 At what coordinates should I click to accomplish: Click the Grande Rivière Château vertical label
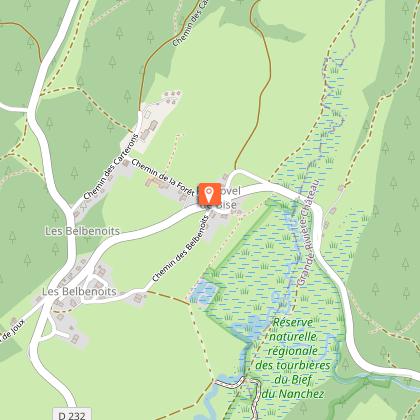click(309, 233)
